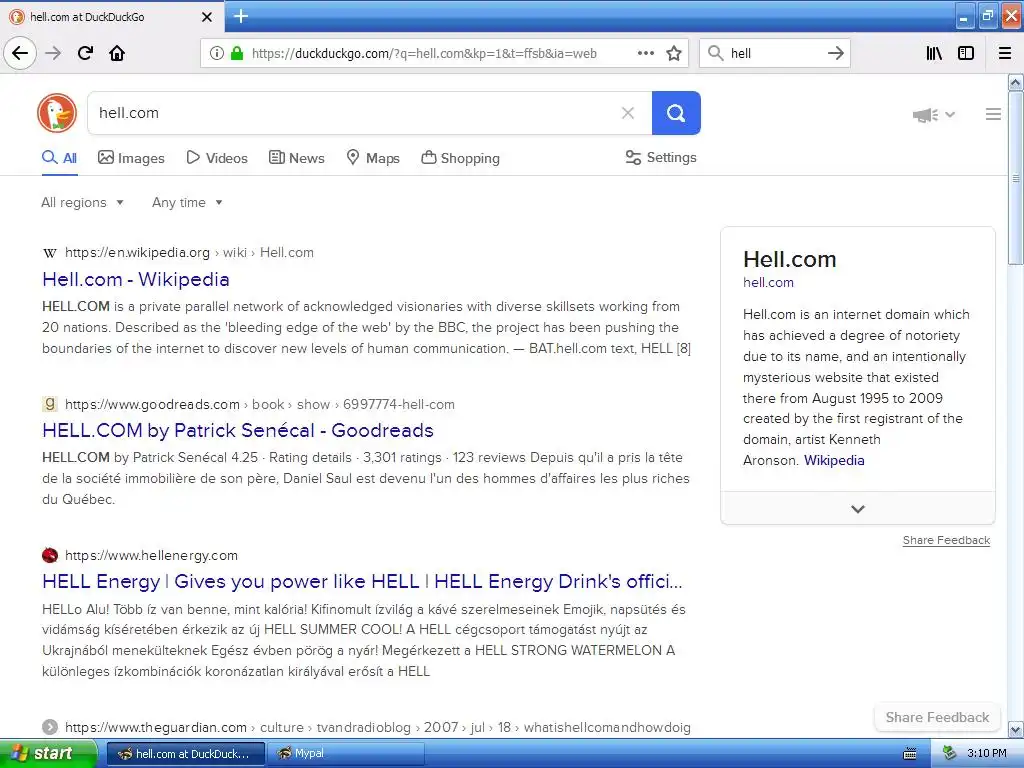Close the hell.com at DuckDuckGo tab

207,17
